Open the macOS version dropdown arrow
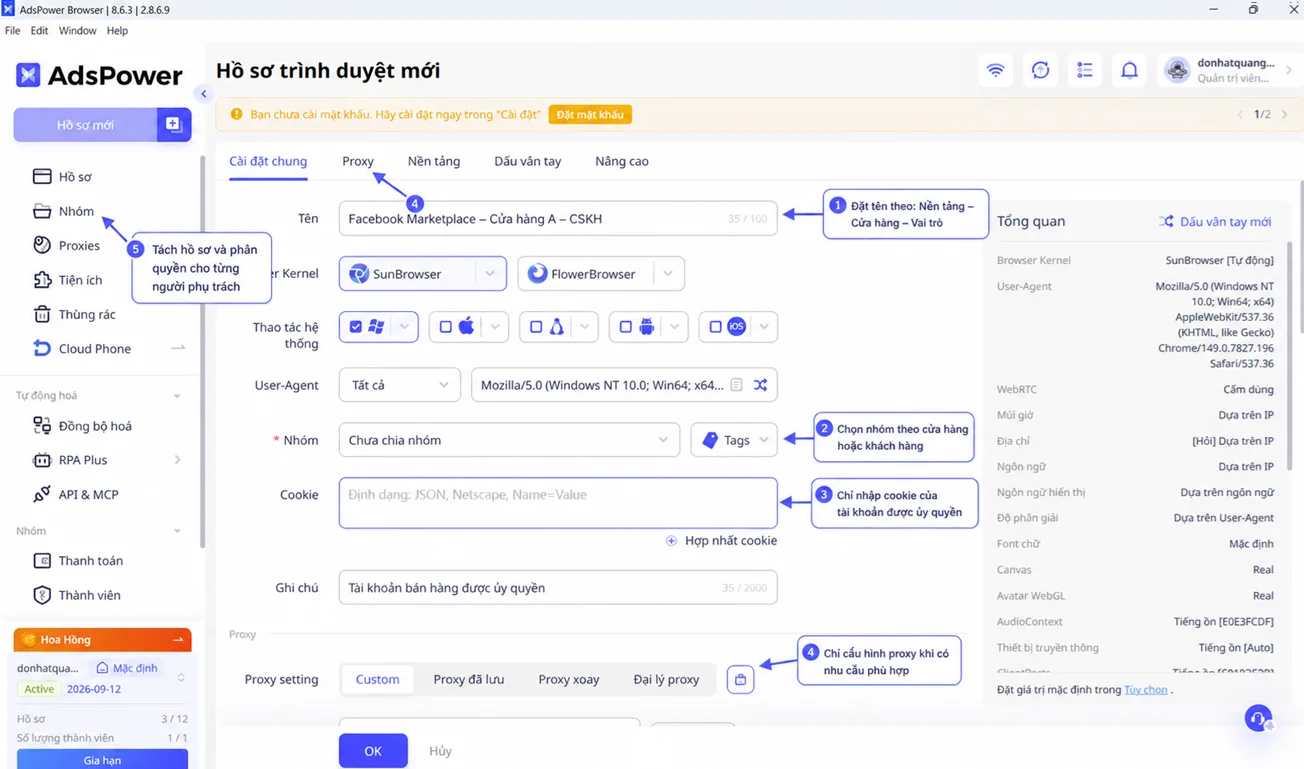Image resolution: width=1304 pixels, height=769 pixels. click(494, 327)
